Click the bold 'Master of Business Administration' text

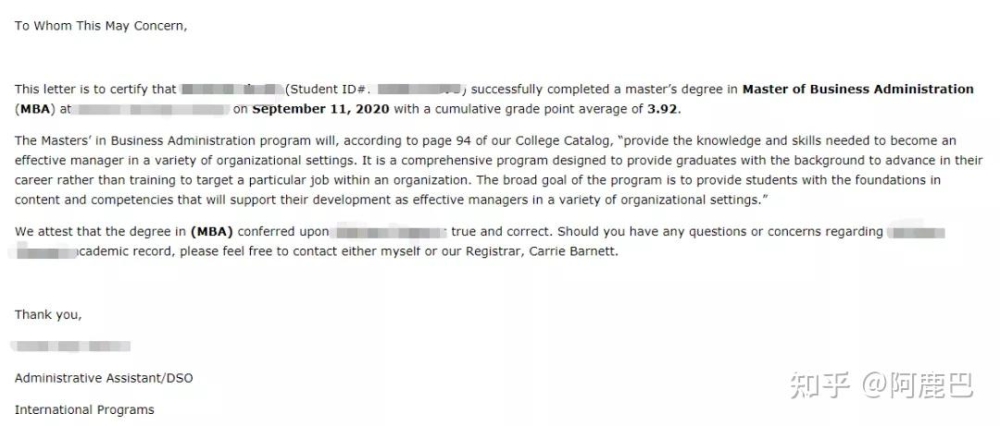coord(858,89)
